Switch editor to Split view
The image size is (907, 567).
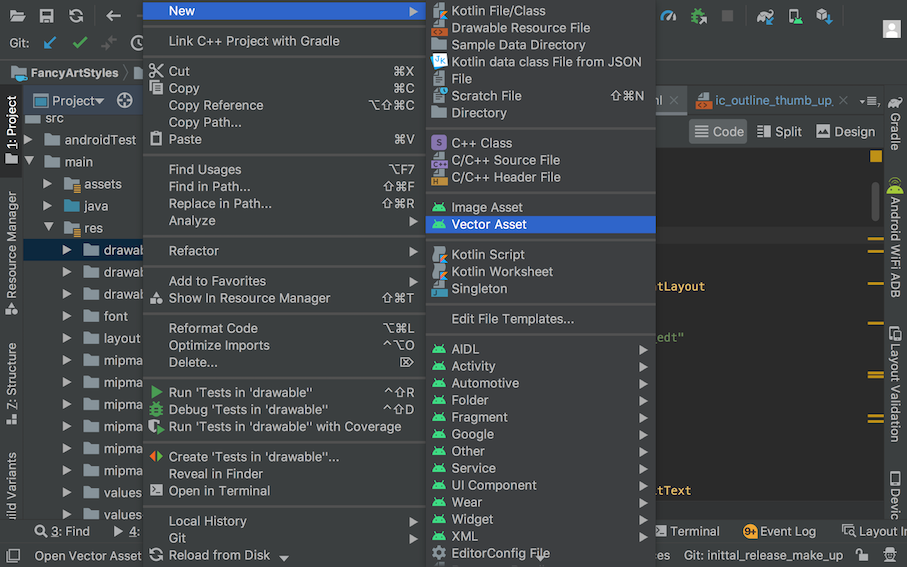[779, 132]
